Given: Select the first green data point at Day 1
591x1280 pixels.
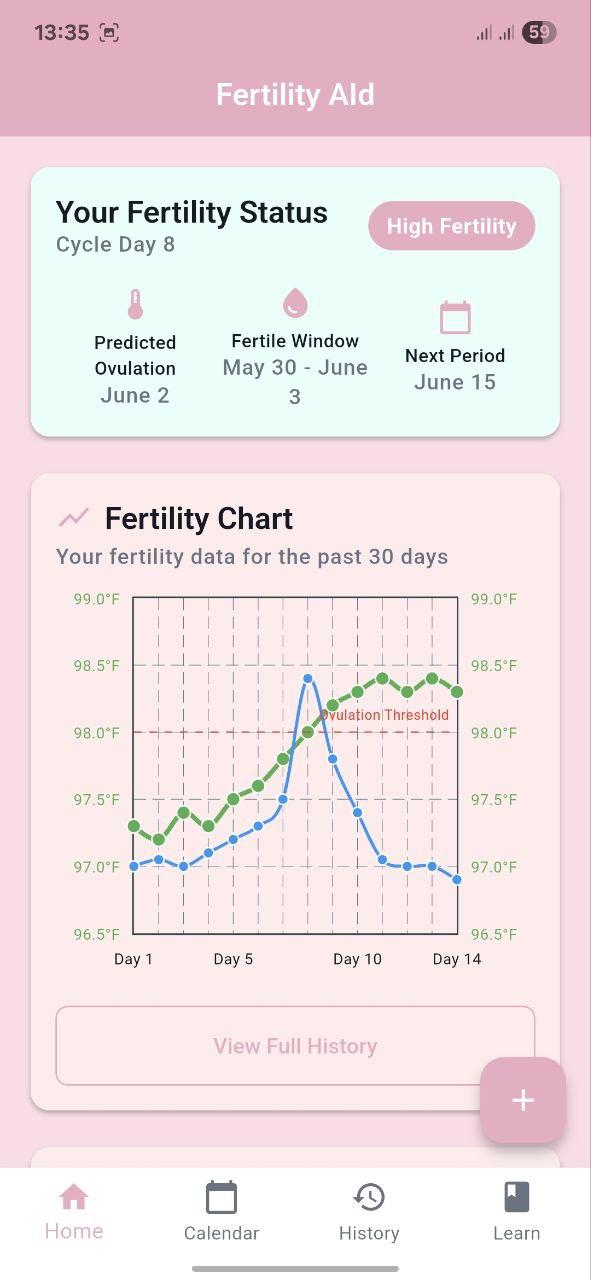Looking at the screenshot, I should point(134,826).
